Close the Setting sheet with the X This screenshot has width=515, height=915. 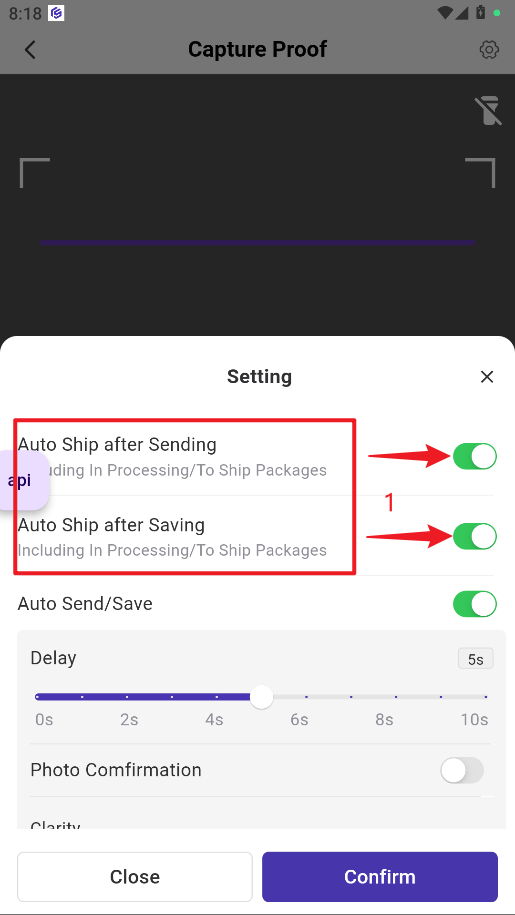(x=487, y=377)
